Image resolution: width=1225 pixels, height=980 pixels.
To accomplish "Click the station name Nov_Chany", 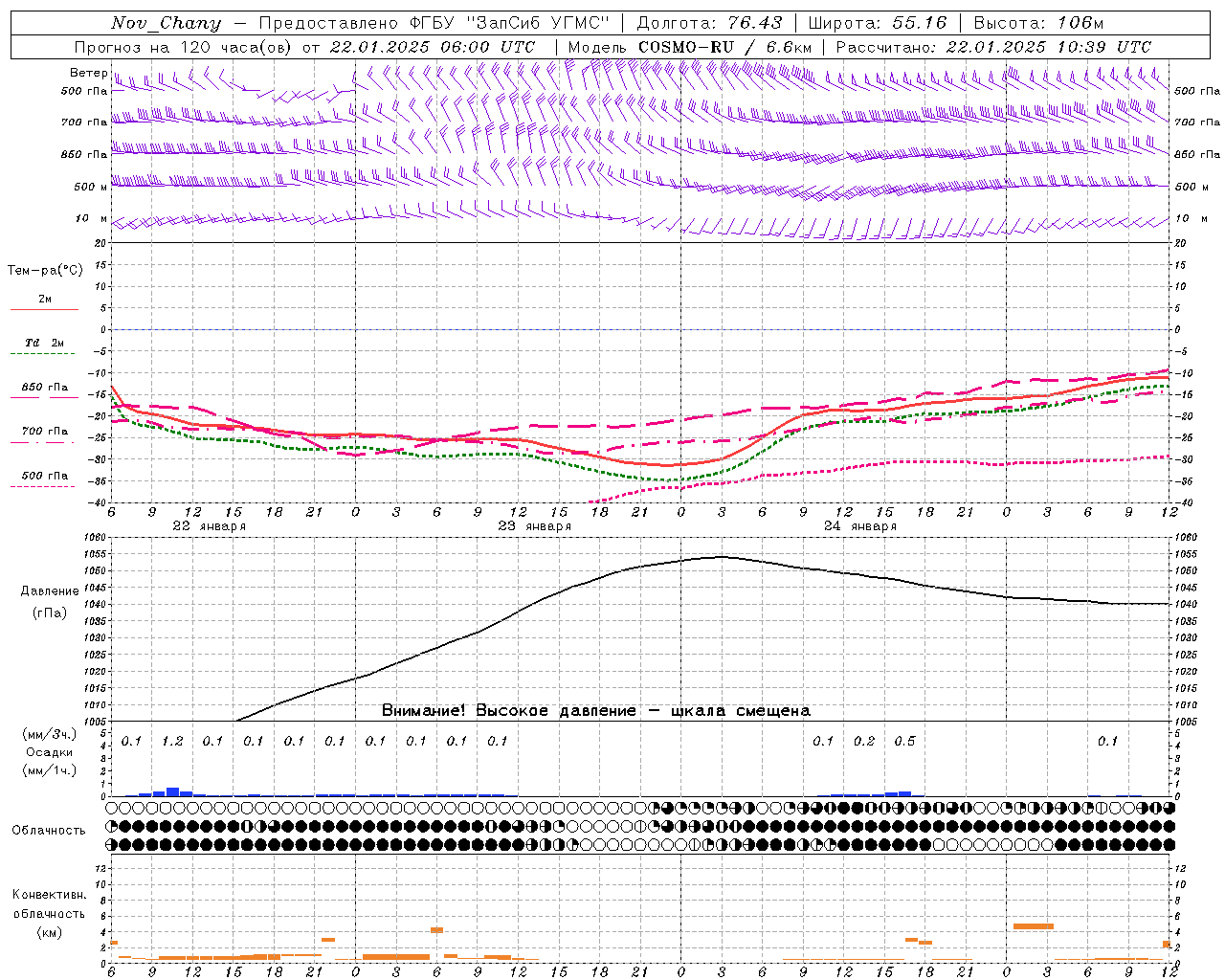I will [166, 23].
